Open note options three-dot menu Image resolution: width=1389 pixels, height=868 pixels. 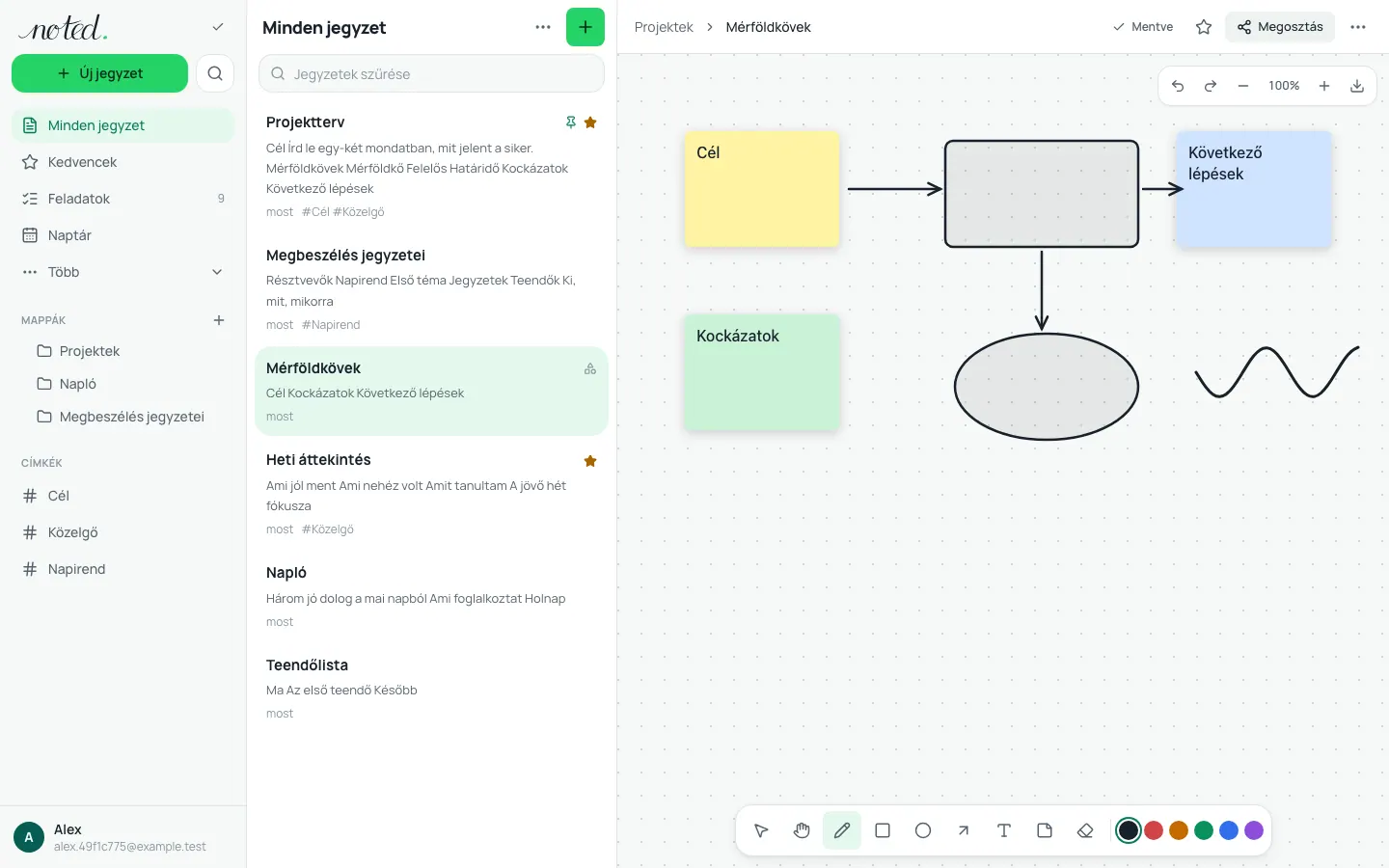pos(1358,27)
